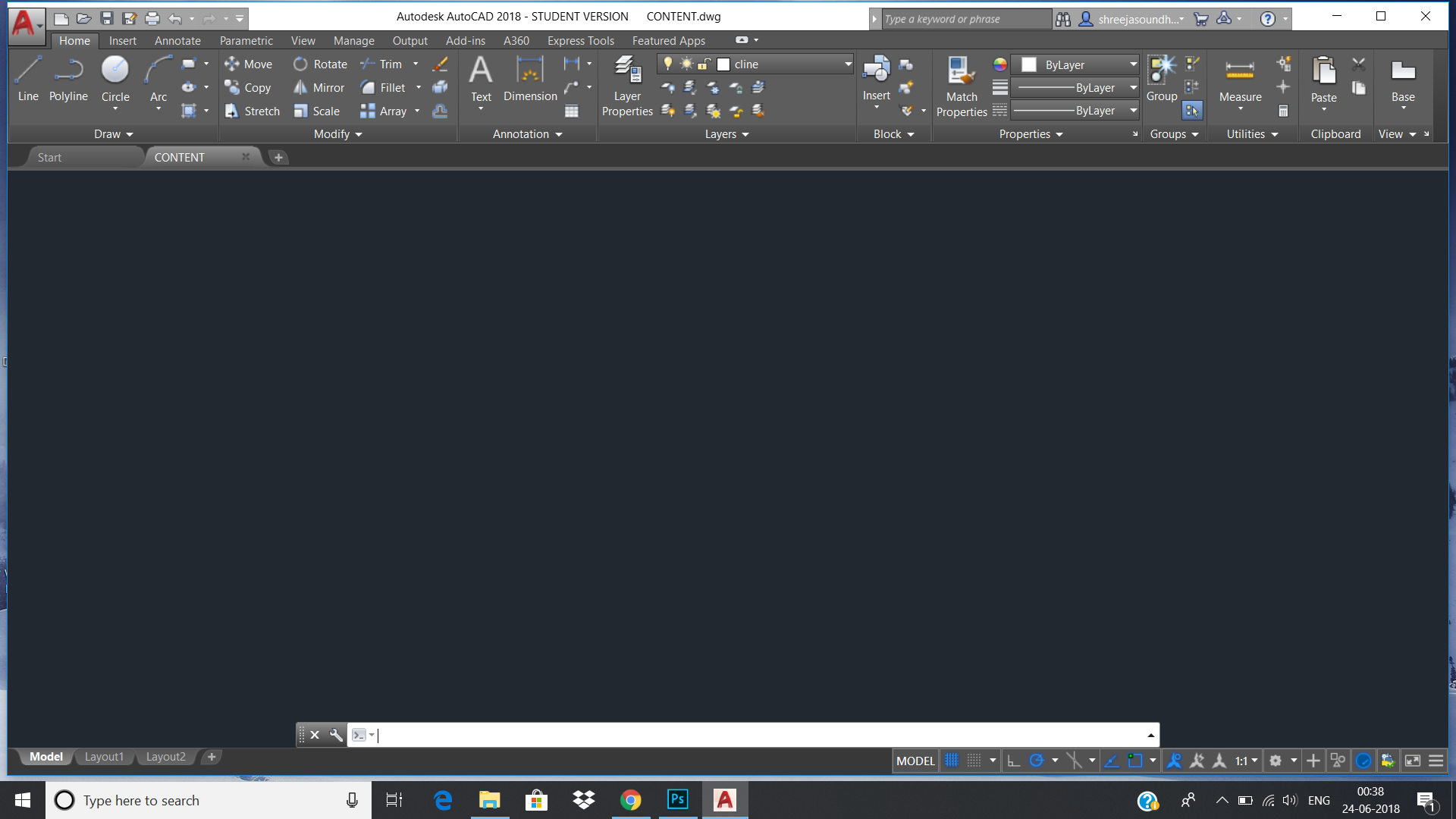Select the Line drawing tool
Screen dimensions: 1456x819
click(x=27, y=79)
